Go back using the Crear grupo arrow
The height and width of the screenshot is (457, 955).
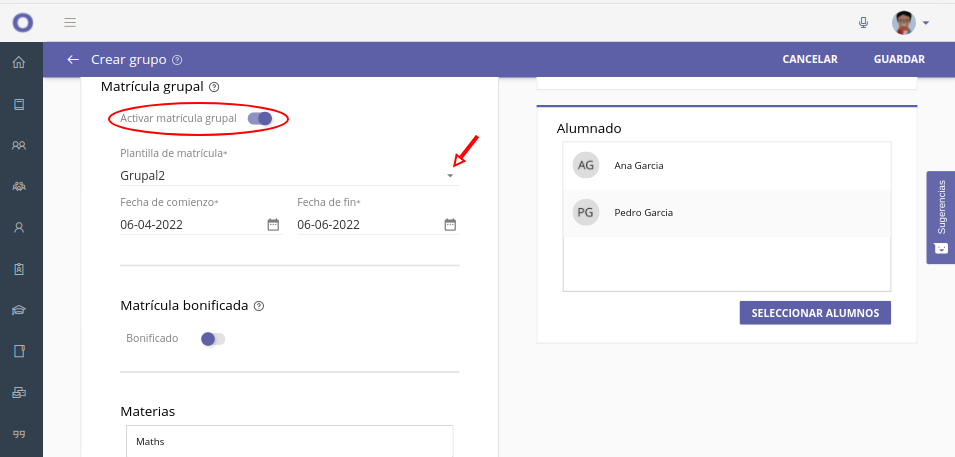[x=73, y=60]
